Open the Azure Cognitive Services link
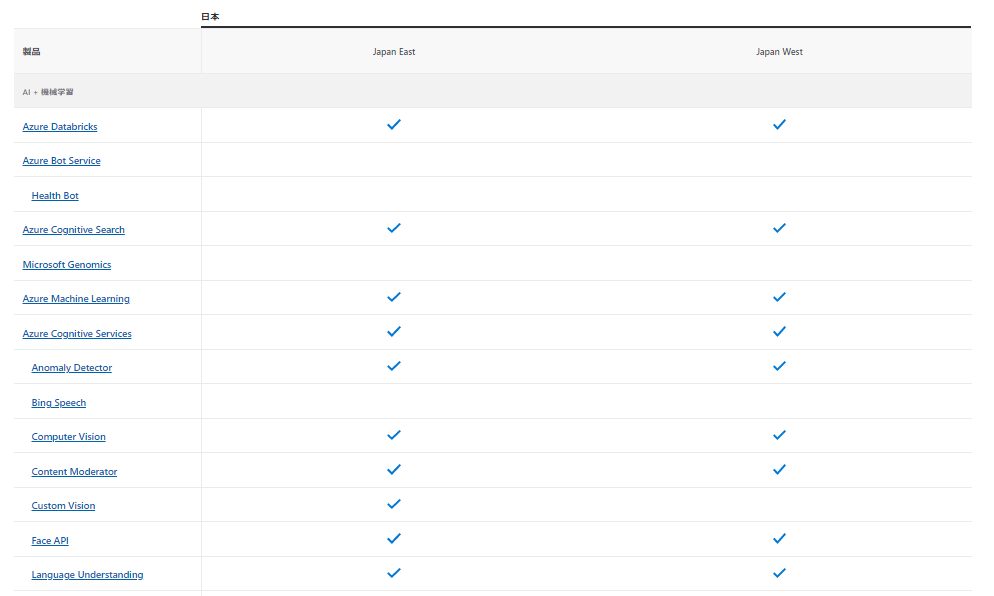994x596 pixels. pos(77,334)
